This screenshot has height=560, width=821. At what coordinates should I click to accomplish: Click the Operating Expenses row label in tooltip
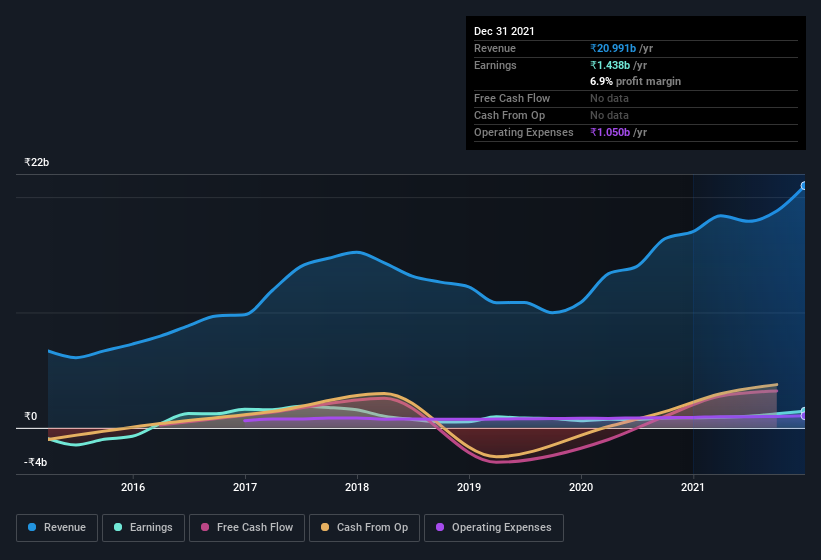tap(524, 132)
